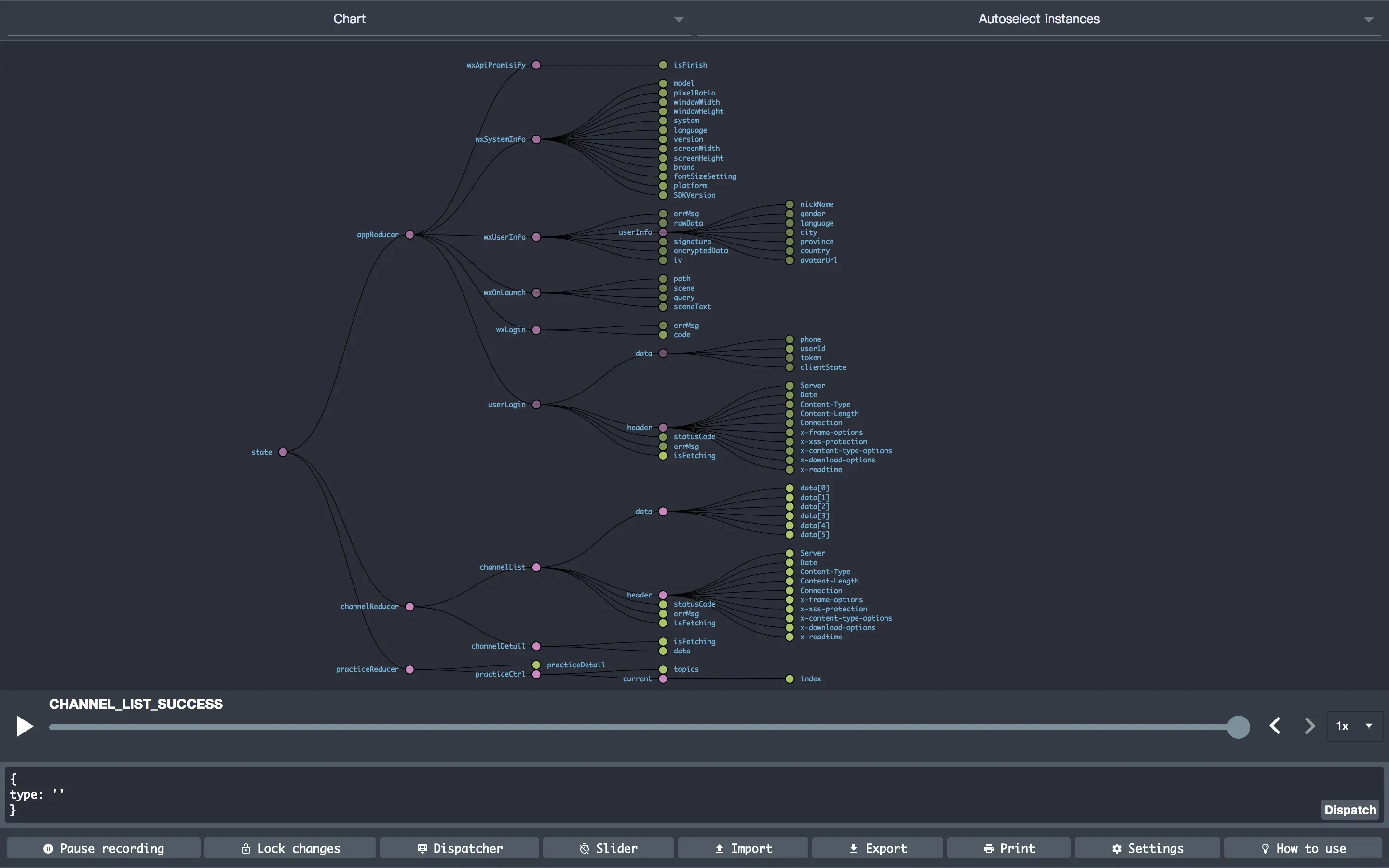Click the Export download button
This screenshot has height=868, width=1389.
[x=878, y=848]
